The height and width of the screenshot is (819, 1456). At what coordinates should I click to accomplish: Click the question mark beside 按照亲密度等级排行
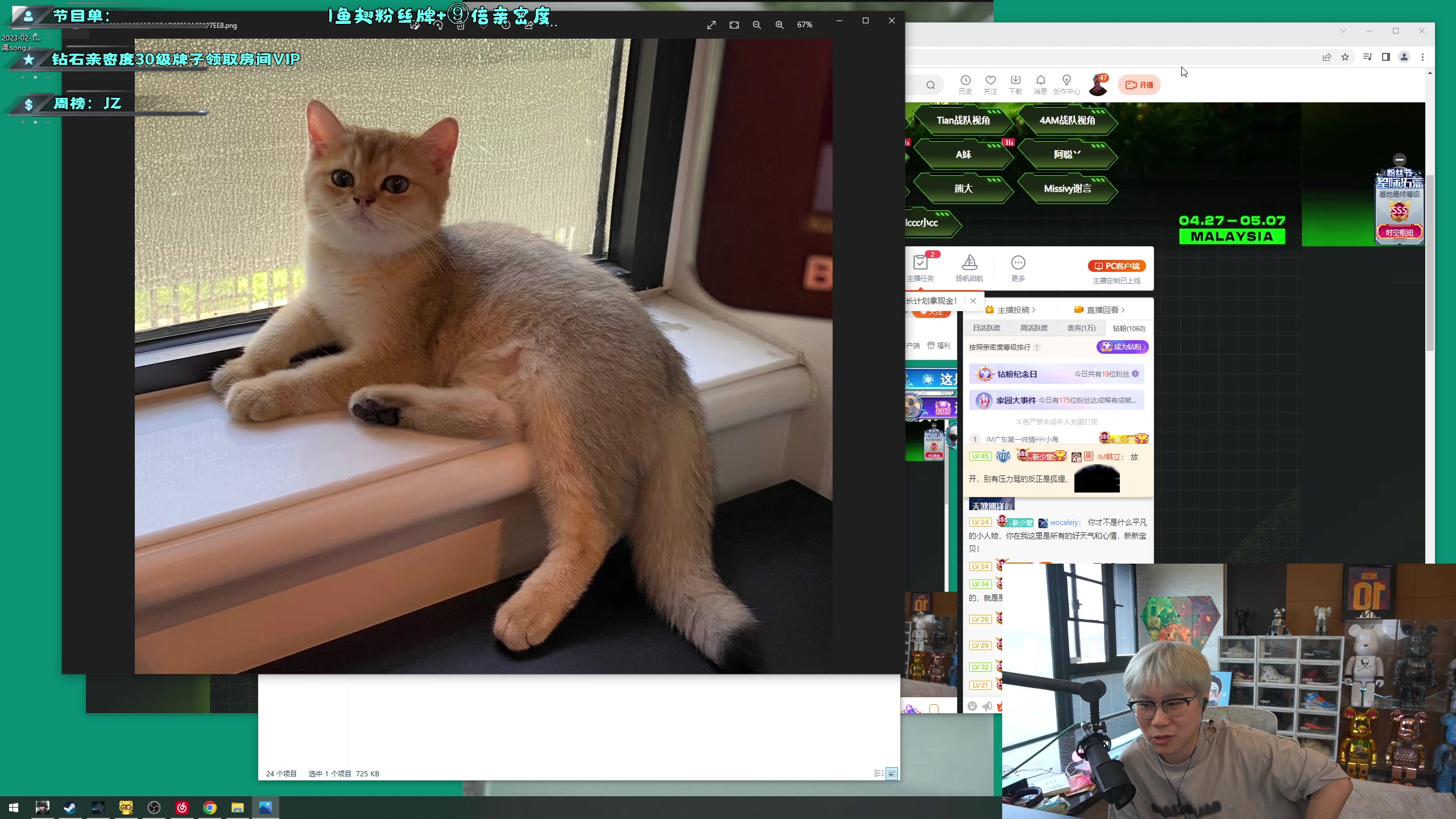(1037, 348)
